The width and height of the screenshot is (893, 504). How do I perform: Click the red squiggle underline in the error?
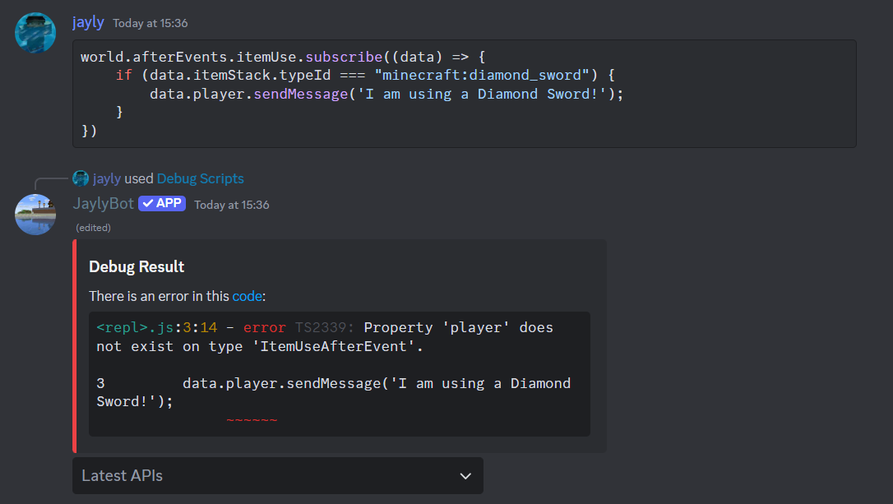(x=251, y=419)
